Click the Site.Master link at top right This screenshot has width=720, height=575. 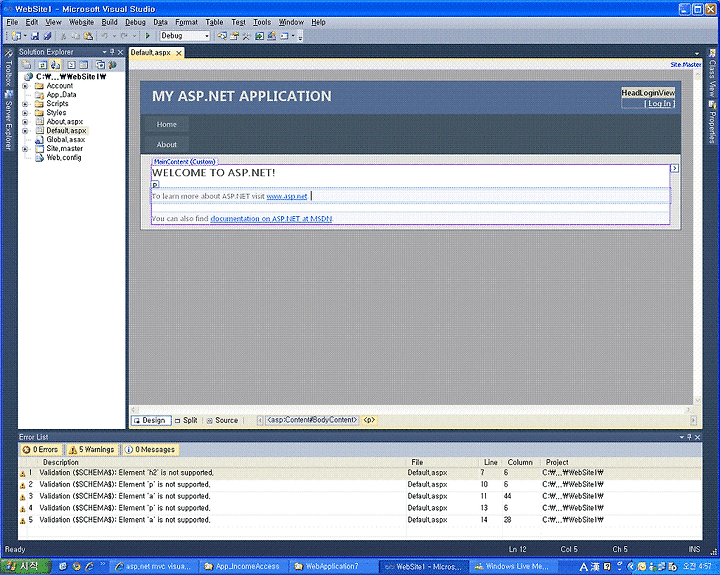pos(686,65)
